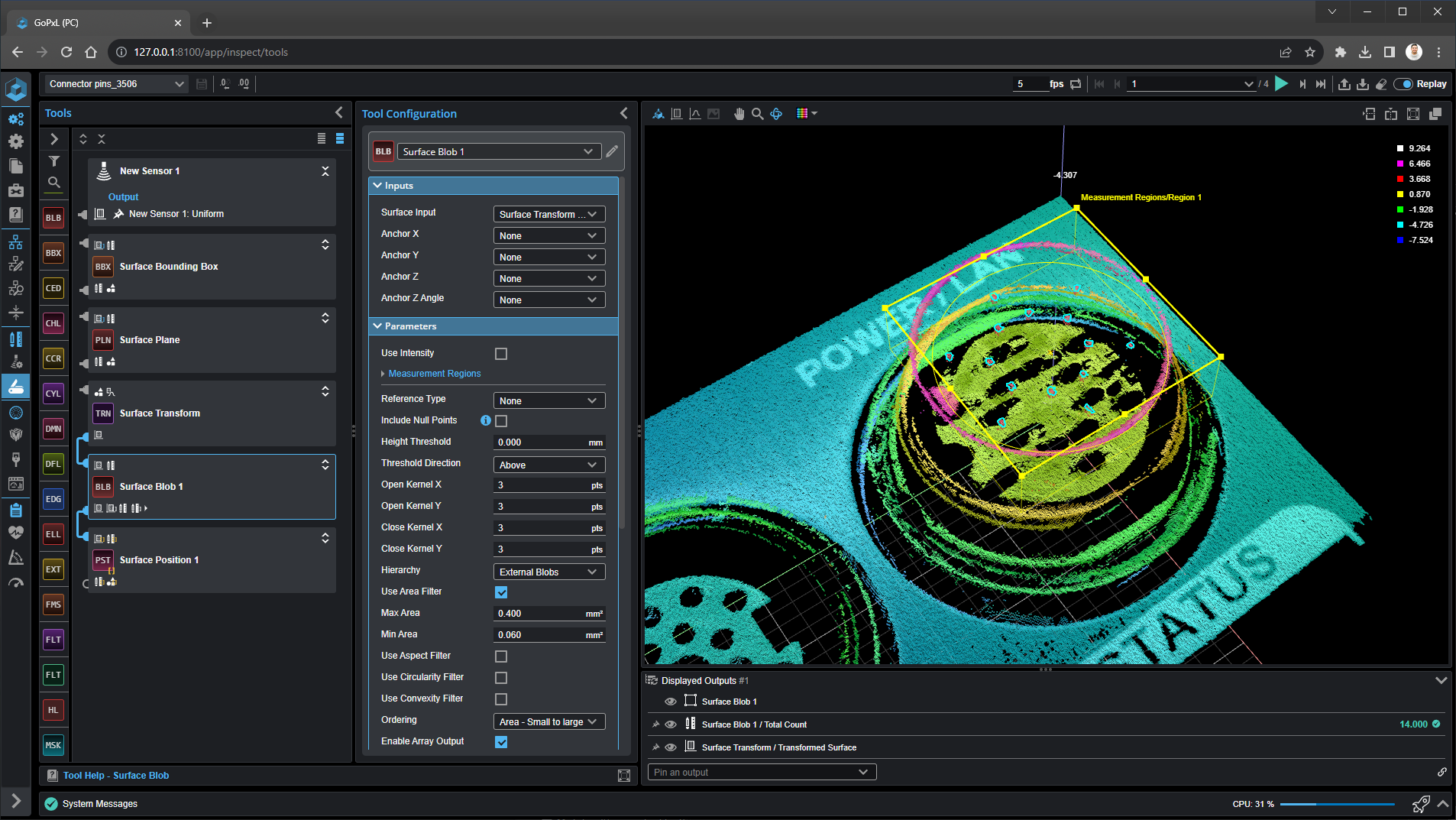Toggle the Replay switch

click(x=1403, y=84)
